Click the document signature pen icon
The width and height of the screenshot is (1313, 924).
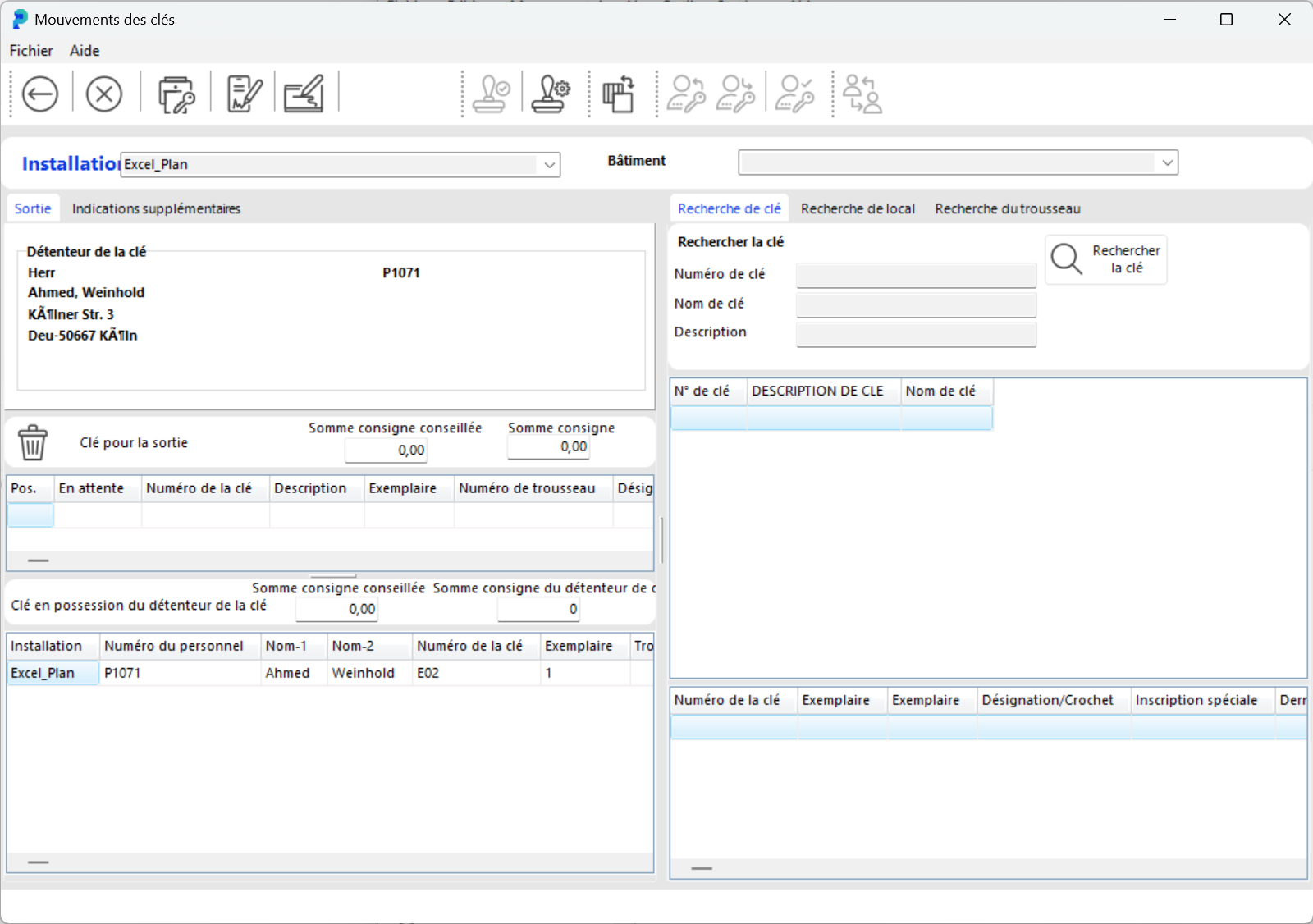(x=244, y=94)
